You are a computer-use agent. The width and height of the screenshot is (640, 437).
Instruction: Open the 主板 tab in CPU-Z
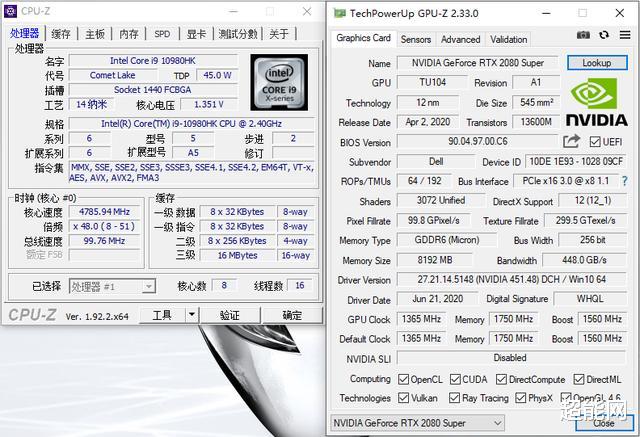95,34
